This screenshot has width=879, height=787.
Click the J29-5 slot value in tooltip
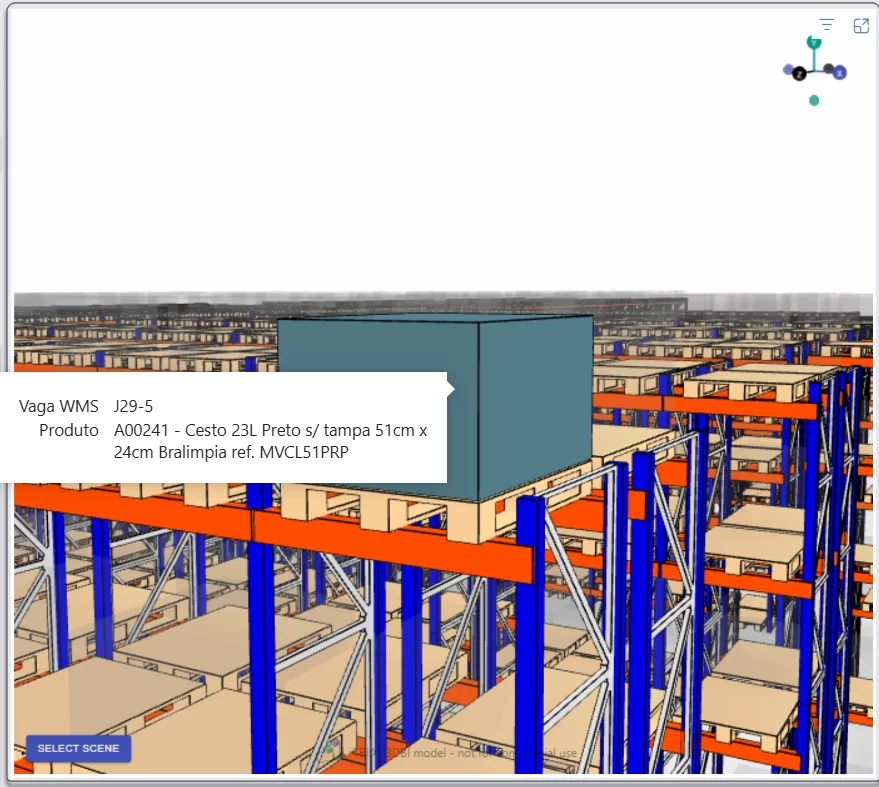(133, 406)
